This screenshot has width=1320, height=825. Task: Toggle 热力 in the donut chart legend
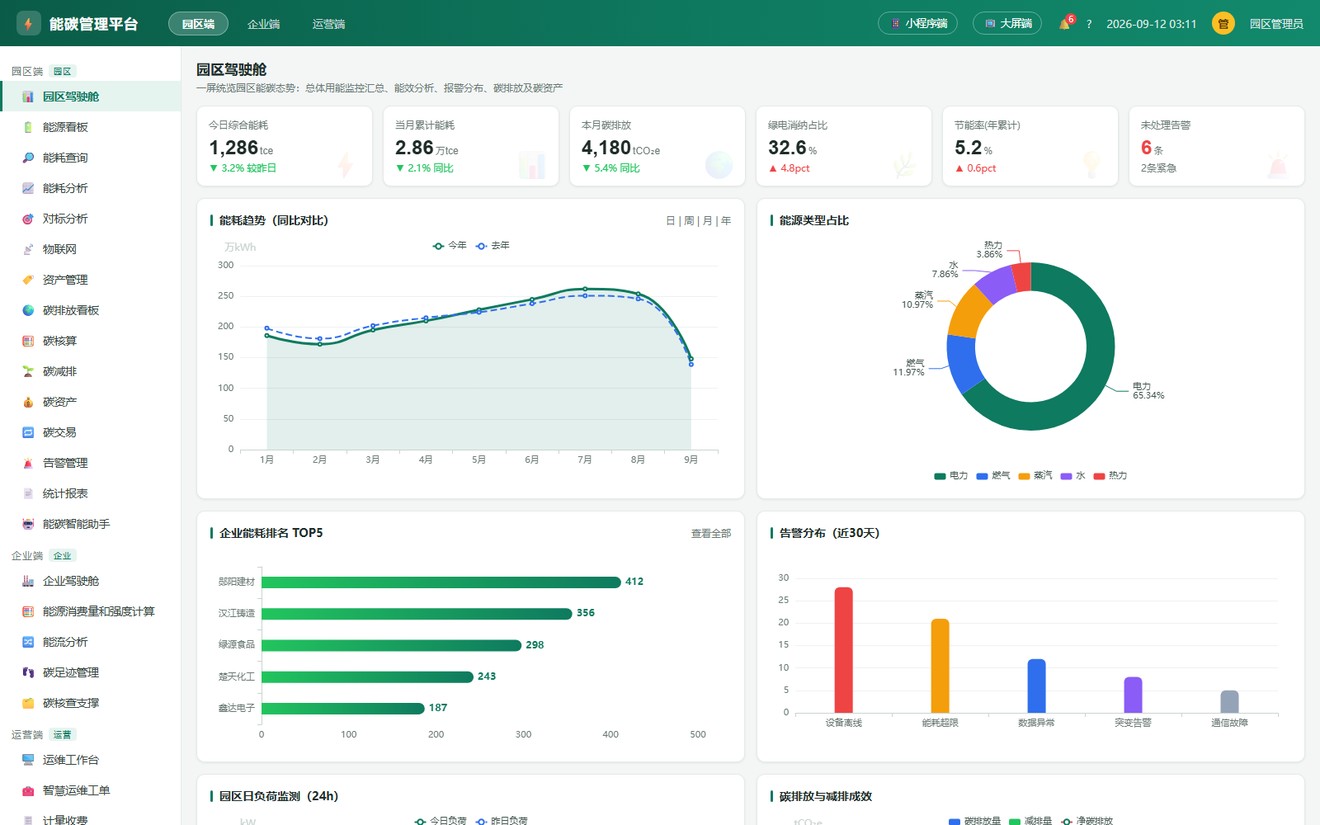click(x=1110, y=476)
